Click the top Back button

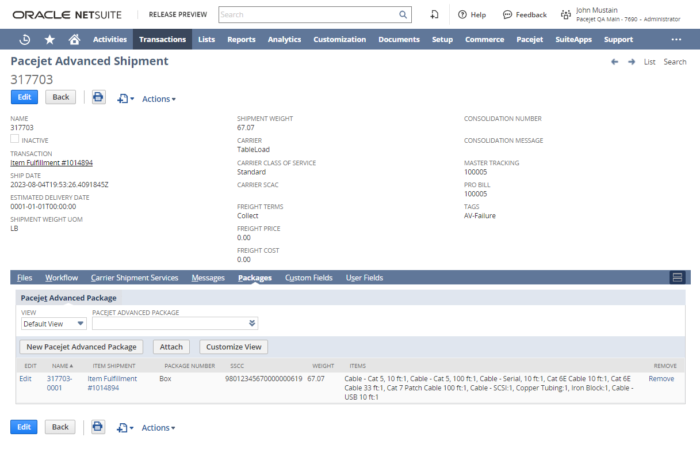tap(61, 97)
